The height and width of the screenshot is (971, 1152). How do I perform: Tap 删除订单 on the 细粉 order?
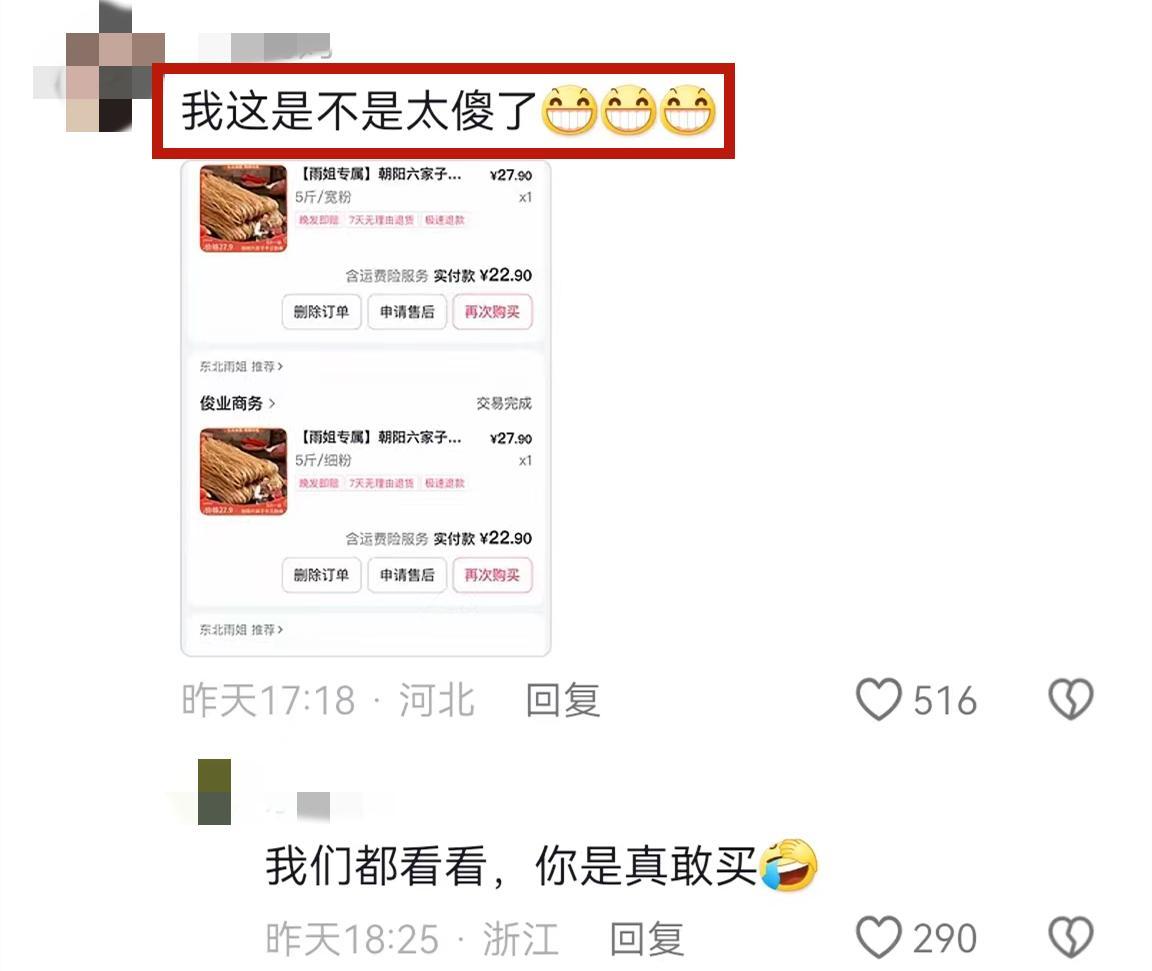coord(321,575)
